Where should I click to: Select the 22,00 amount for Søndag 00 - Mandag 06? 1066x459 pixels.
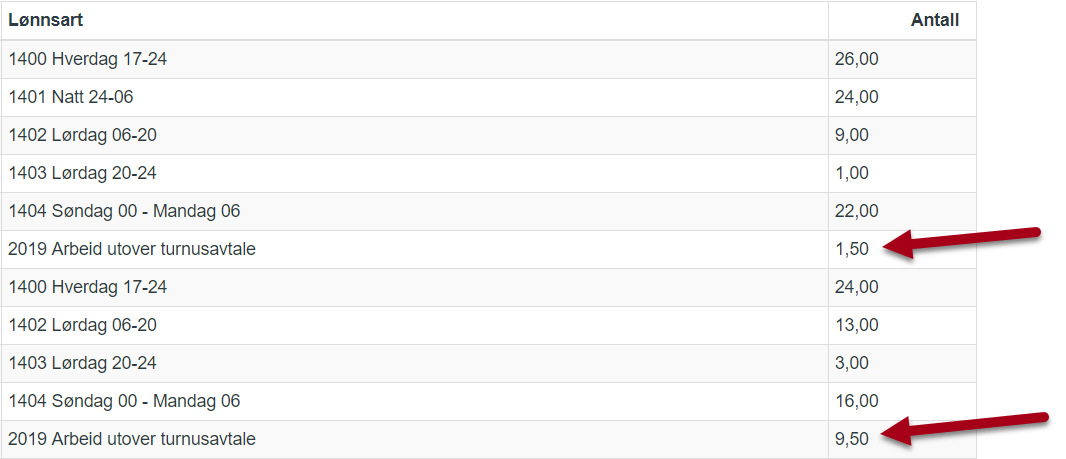tap(857, 211)
